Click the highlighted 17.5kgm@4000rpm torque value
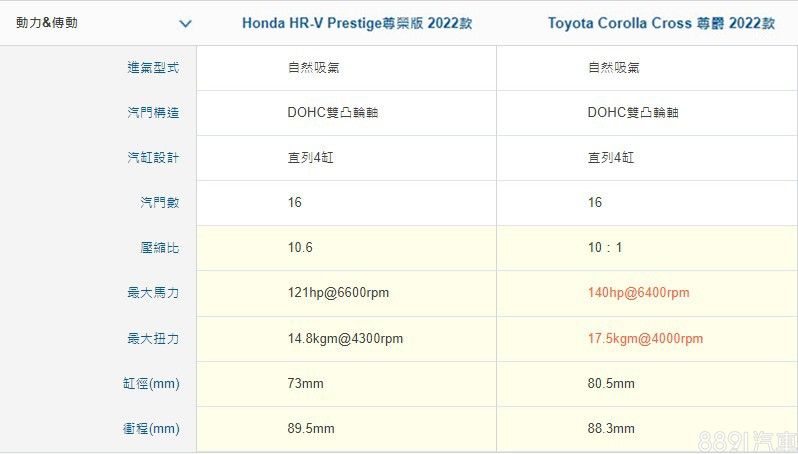 click(645, 339)
